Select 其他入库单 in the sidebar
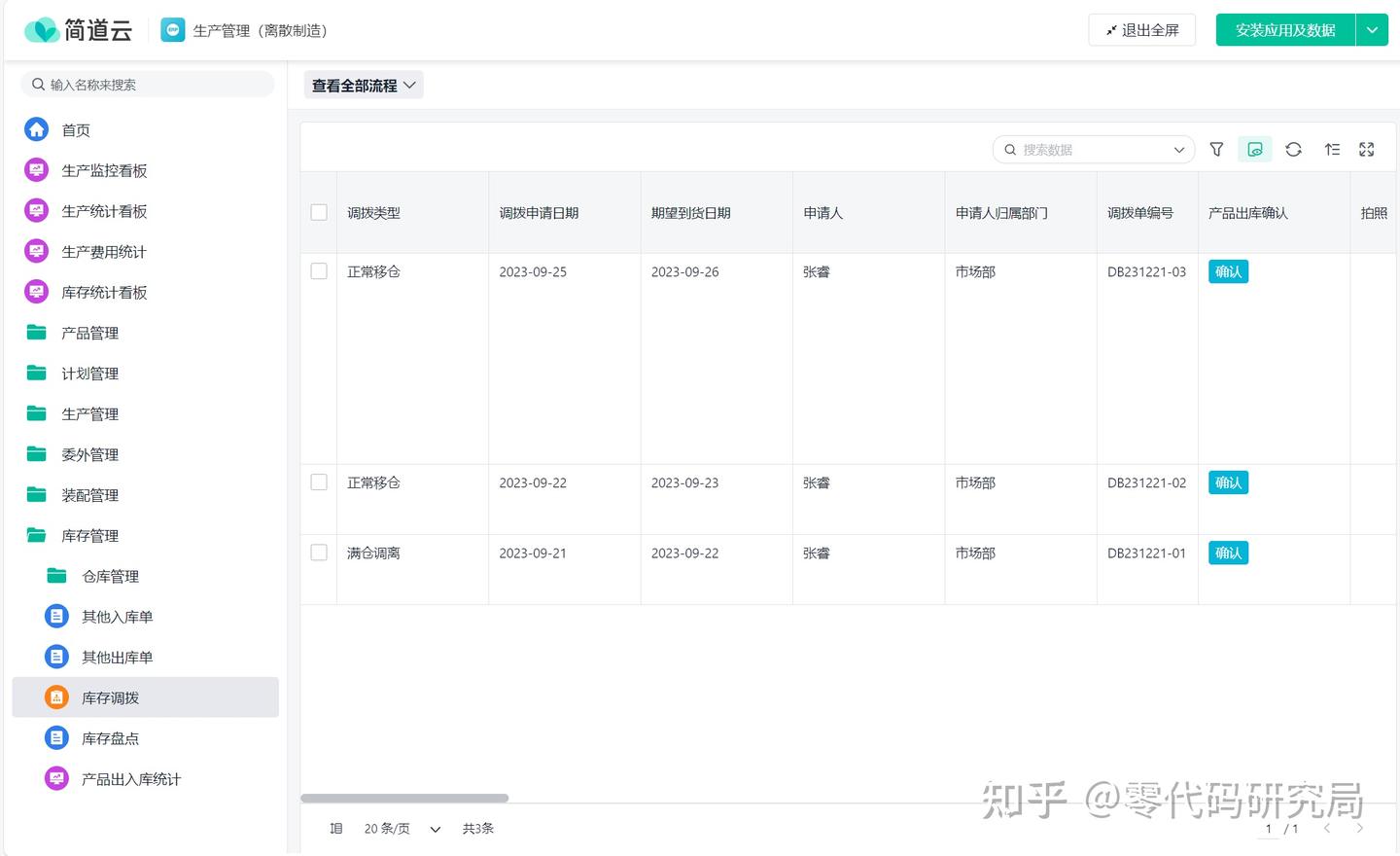 (x=117, y=617)
